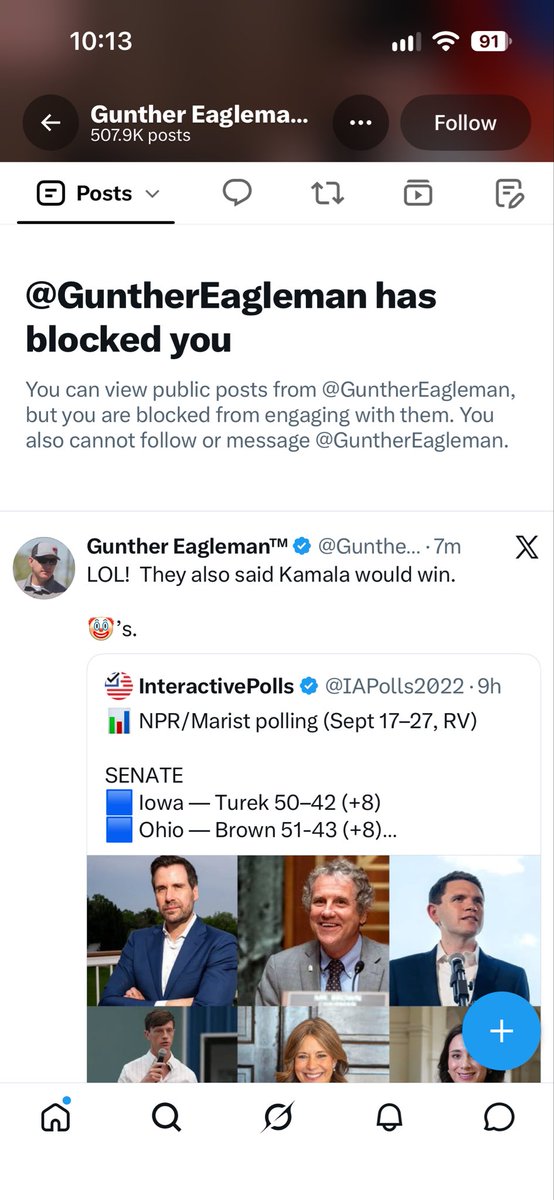Tap the Gunther Eagleman post text
Viewport: 554px width, 1200px height.
tap(272, 576)
